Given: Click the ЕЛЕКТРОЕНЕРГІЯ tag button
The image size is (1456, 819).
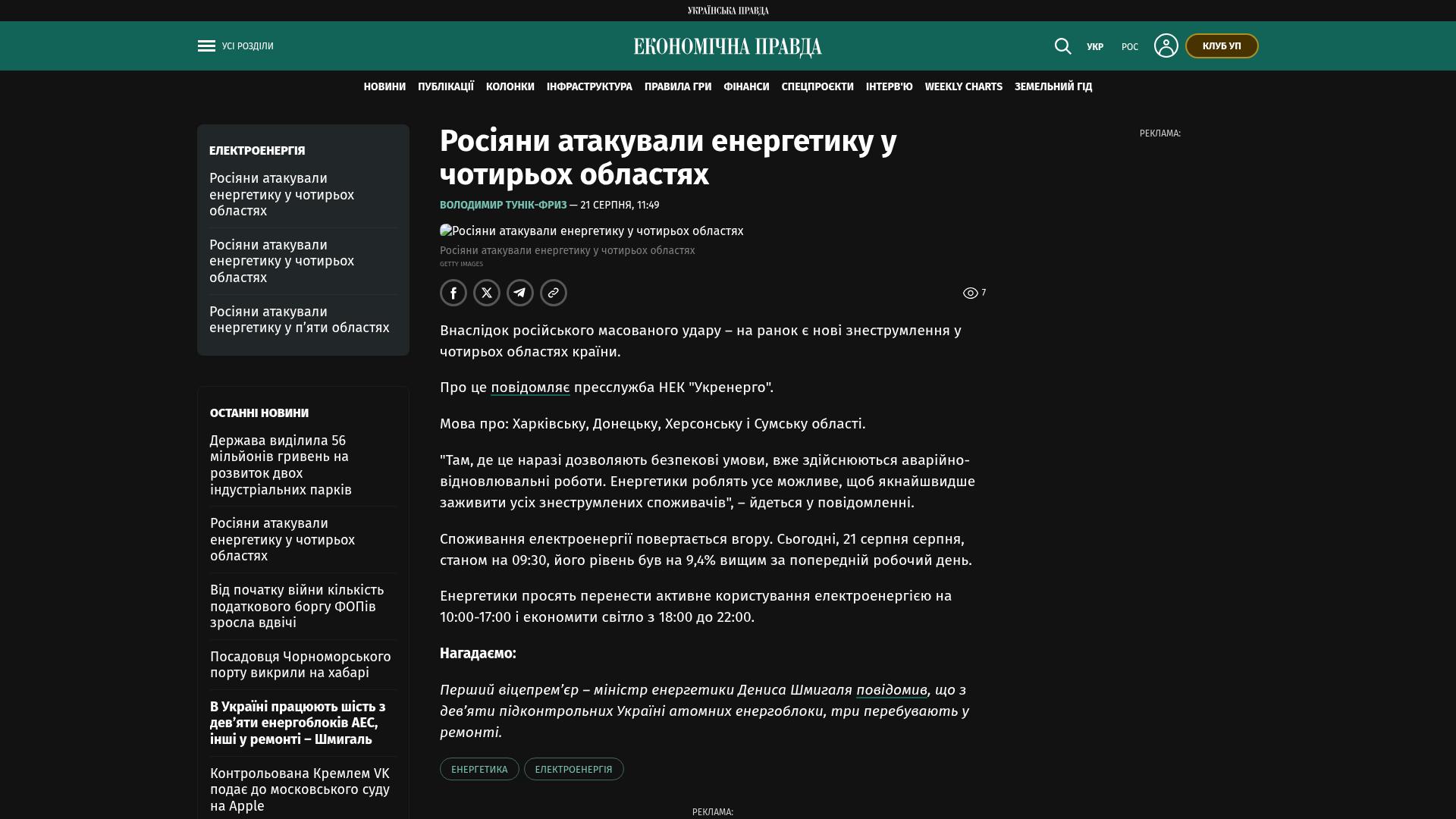Looking at the screenshot, I should click(574, 769).
